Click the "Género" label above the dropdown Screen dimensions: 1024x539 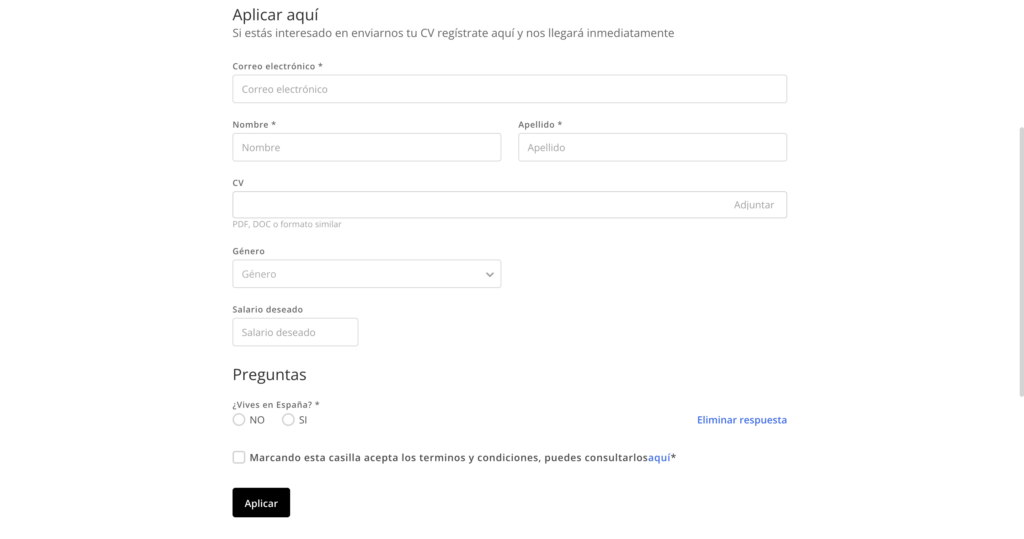coord(248,251)
